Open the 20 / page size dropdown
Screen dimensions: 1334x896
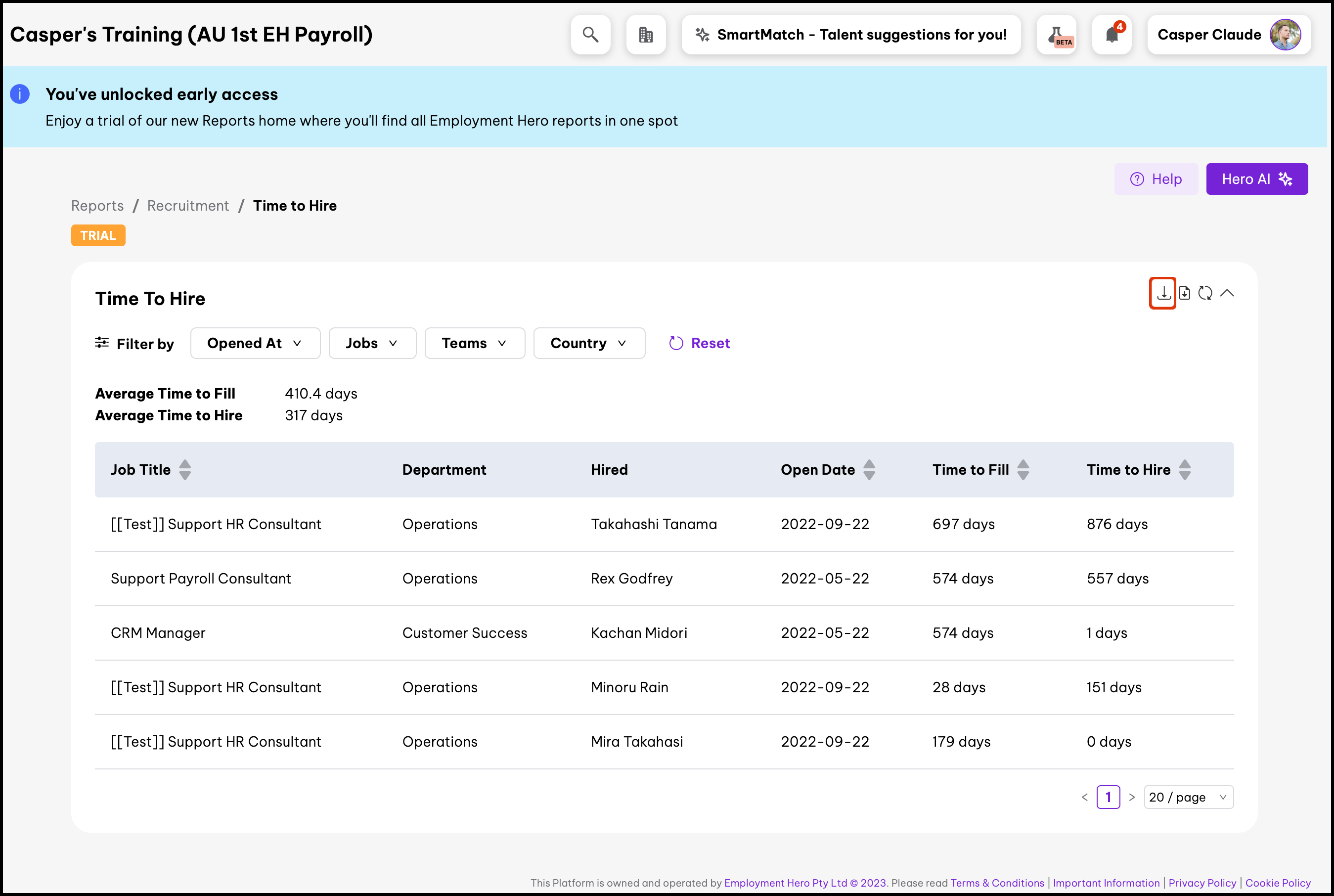point(1188,797)
